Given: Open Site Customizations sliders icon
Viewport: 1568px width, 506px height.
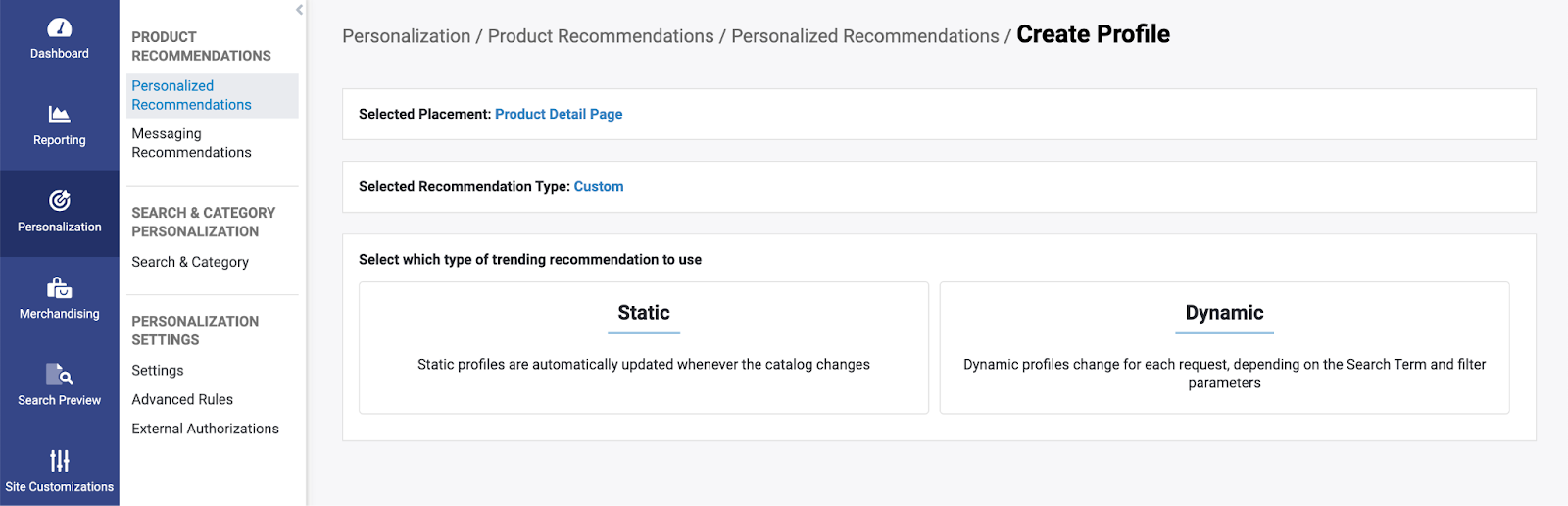Looking at the screenshot, I should 60,460.
